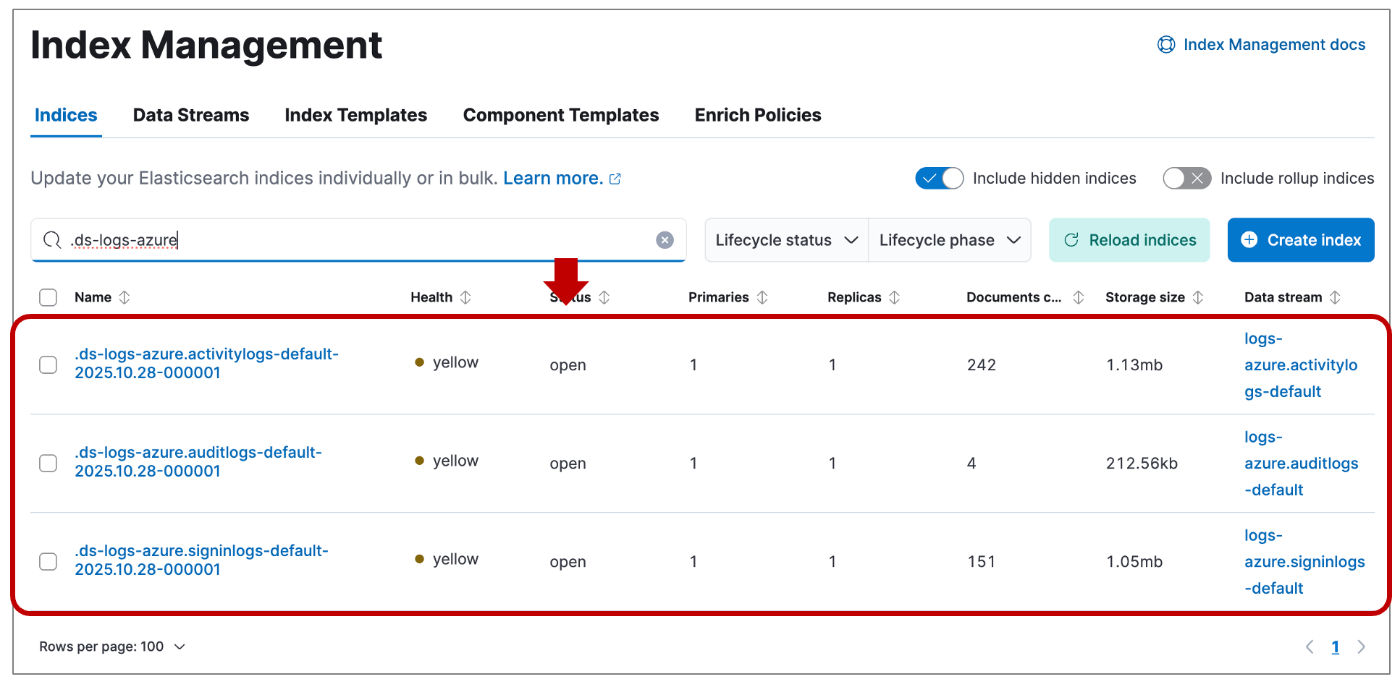Click the clear search field X icon

665,240
